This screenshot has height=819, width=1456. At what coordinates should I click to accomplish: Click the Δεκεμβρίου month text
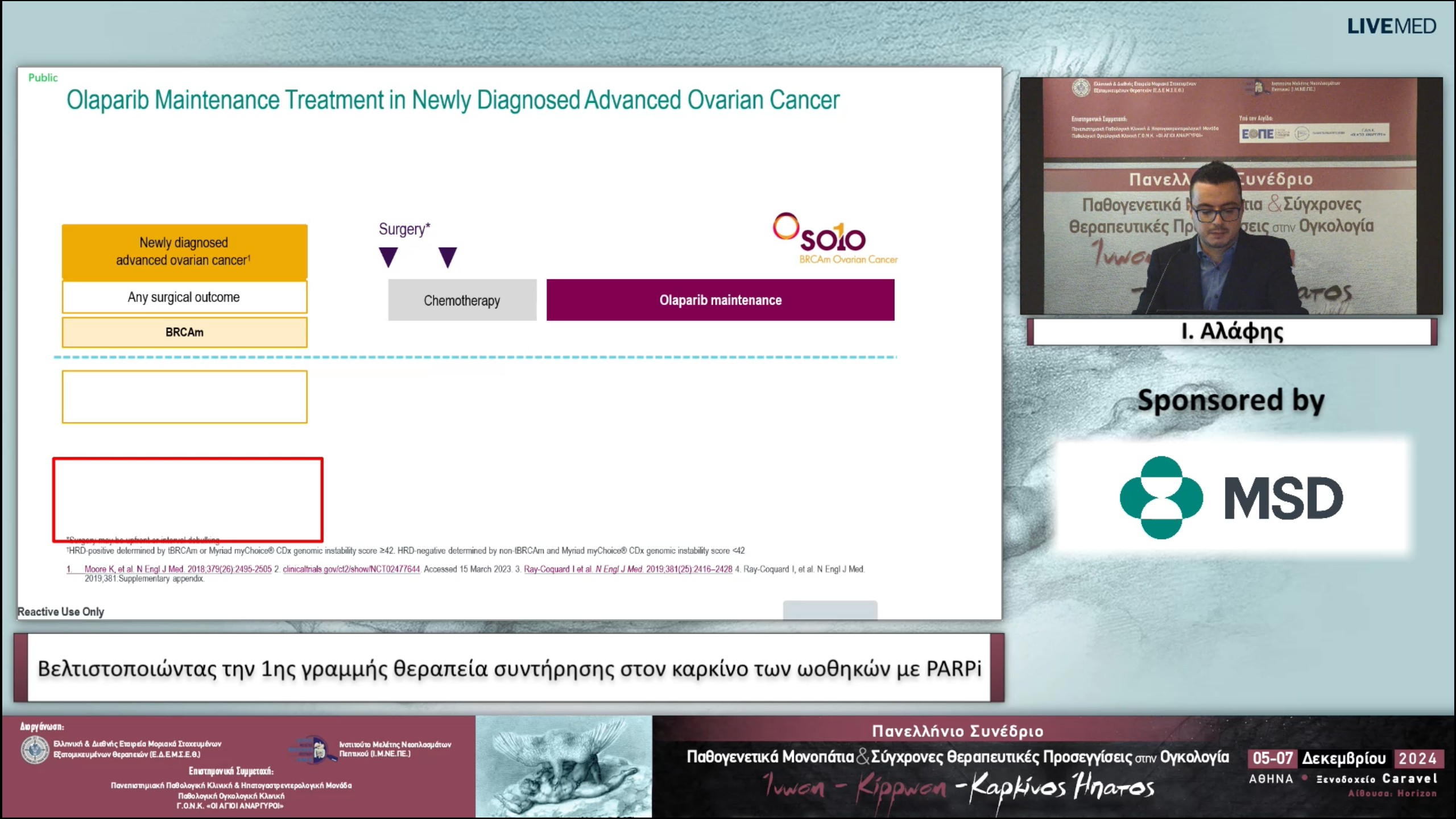1344,758
